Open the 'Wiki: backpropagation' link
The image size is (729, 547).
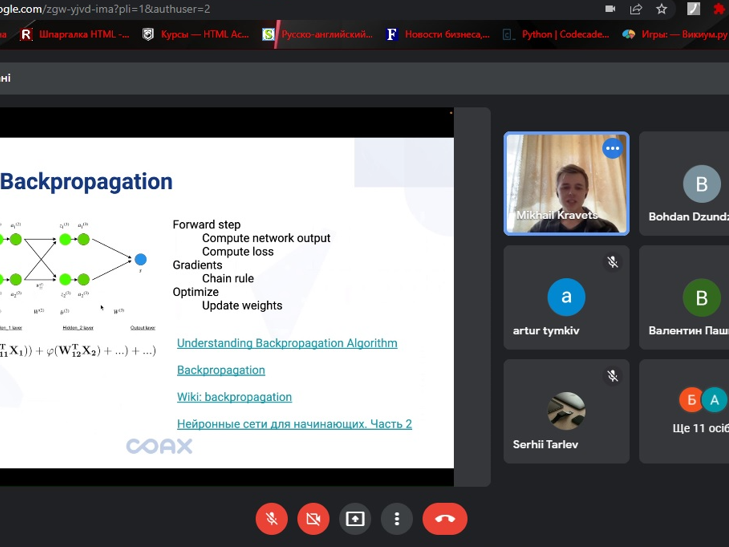tap(234, 397)
